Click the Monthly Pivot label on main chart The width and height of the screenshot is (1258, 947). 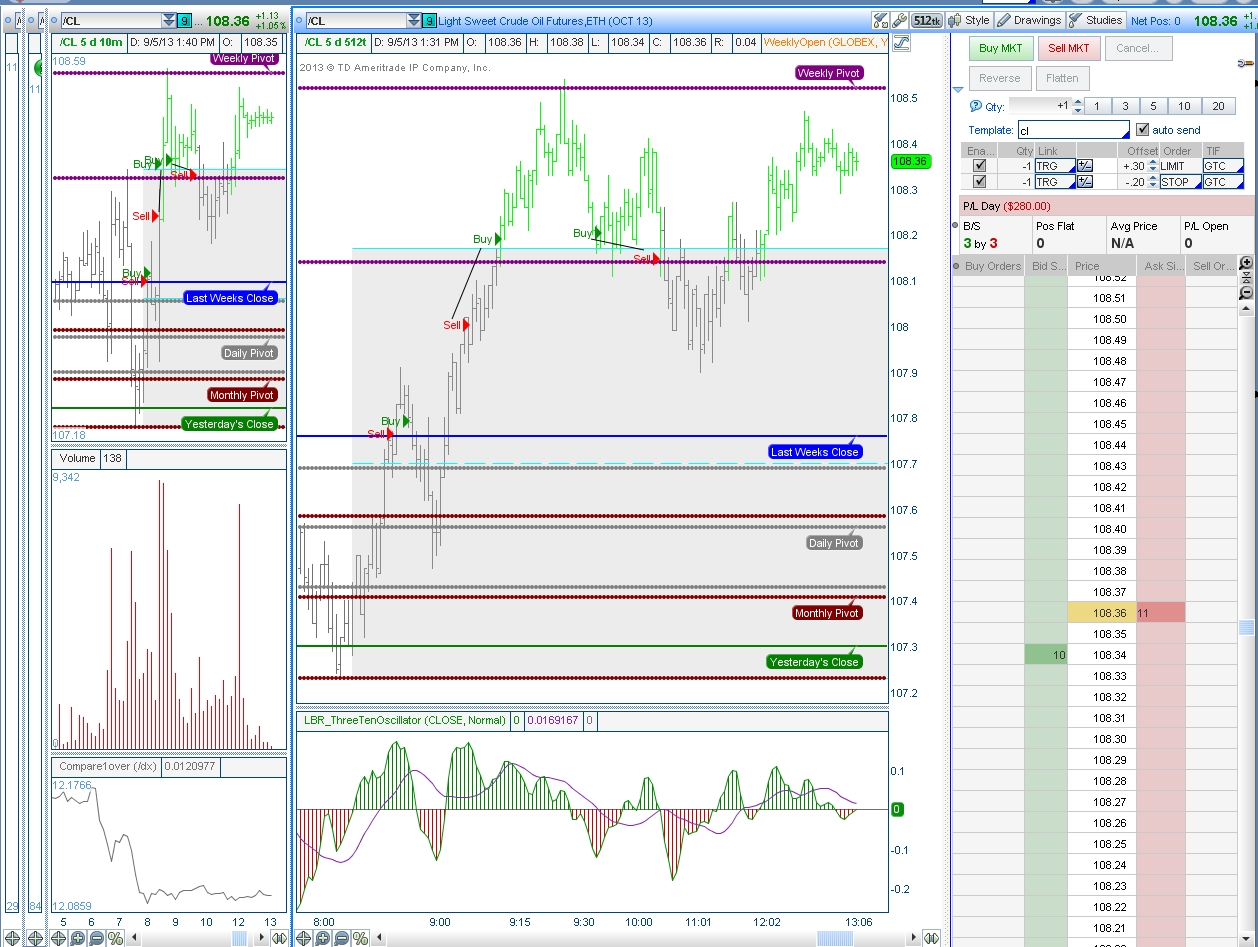[x=827, y=613]
